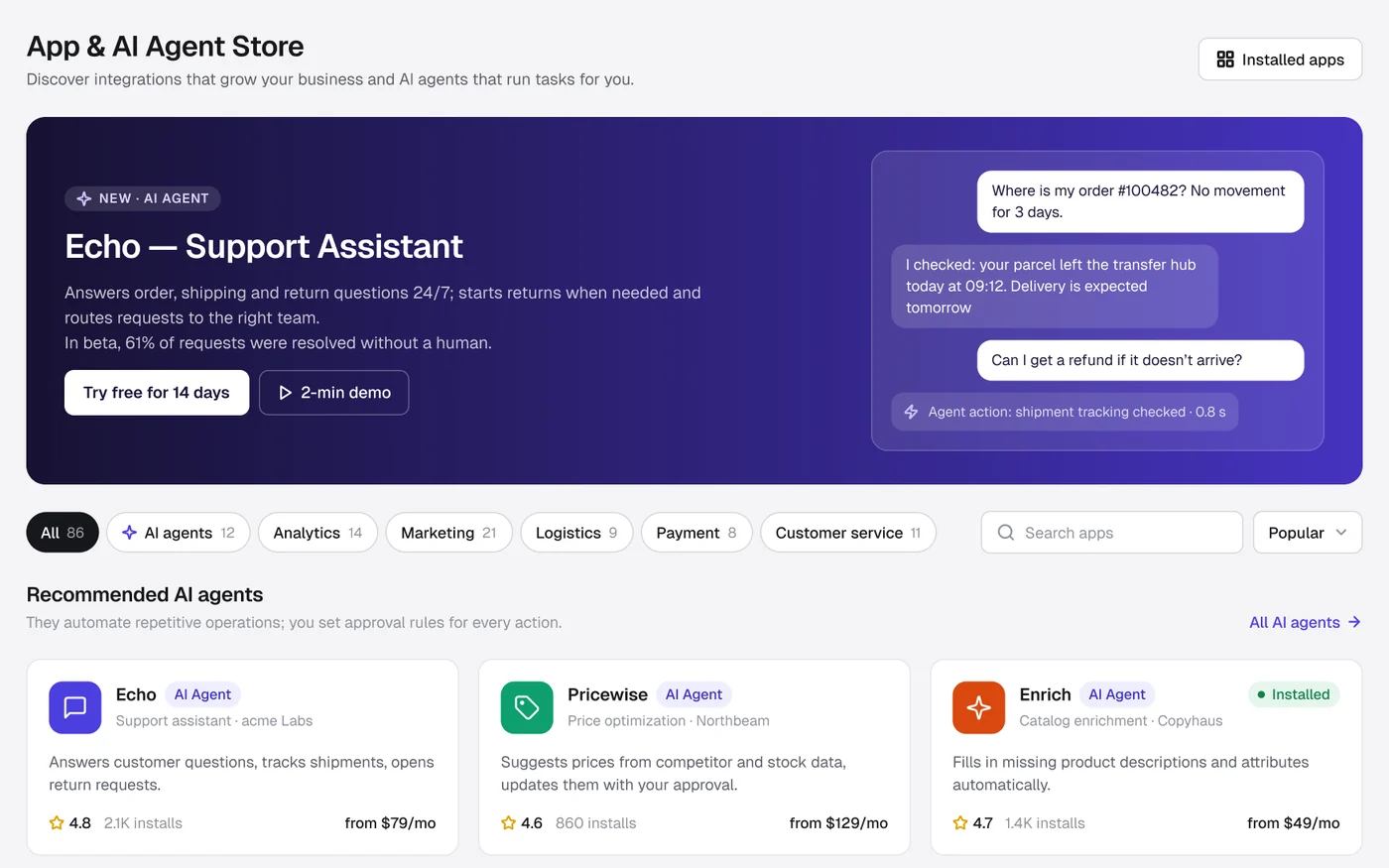Filter by AI agents category
The width and height of the screenshot is (1389, 868).
(x=179, y=533)
